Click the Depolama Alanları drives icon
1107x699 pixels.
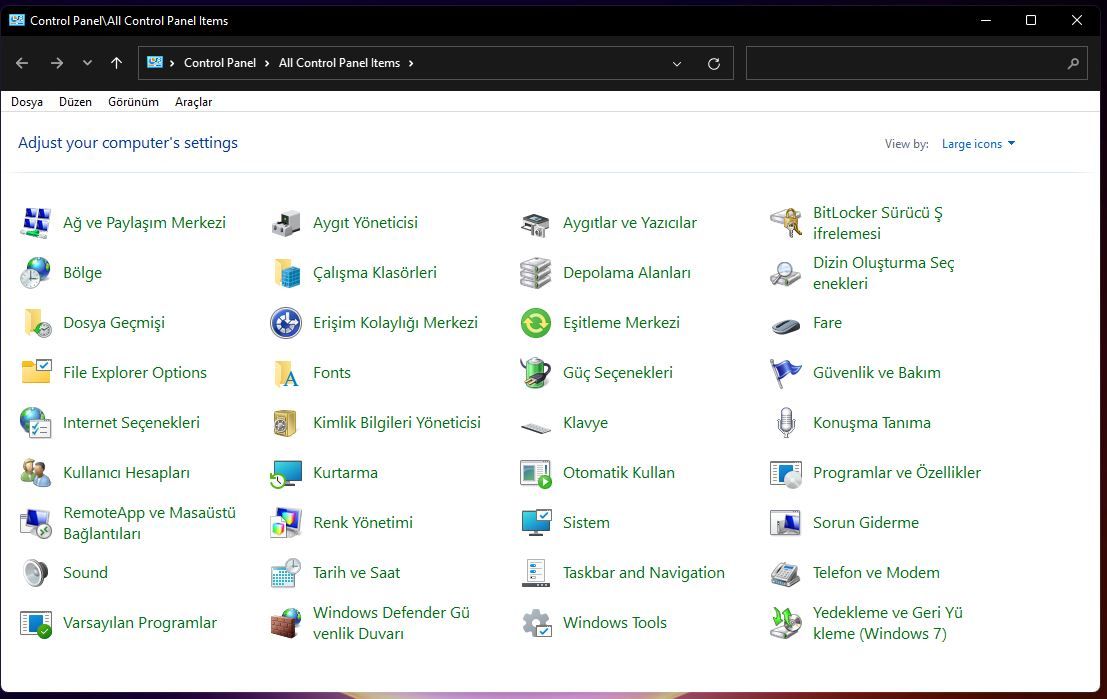pyautogui.click(x=536, y=273)
